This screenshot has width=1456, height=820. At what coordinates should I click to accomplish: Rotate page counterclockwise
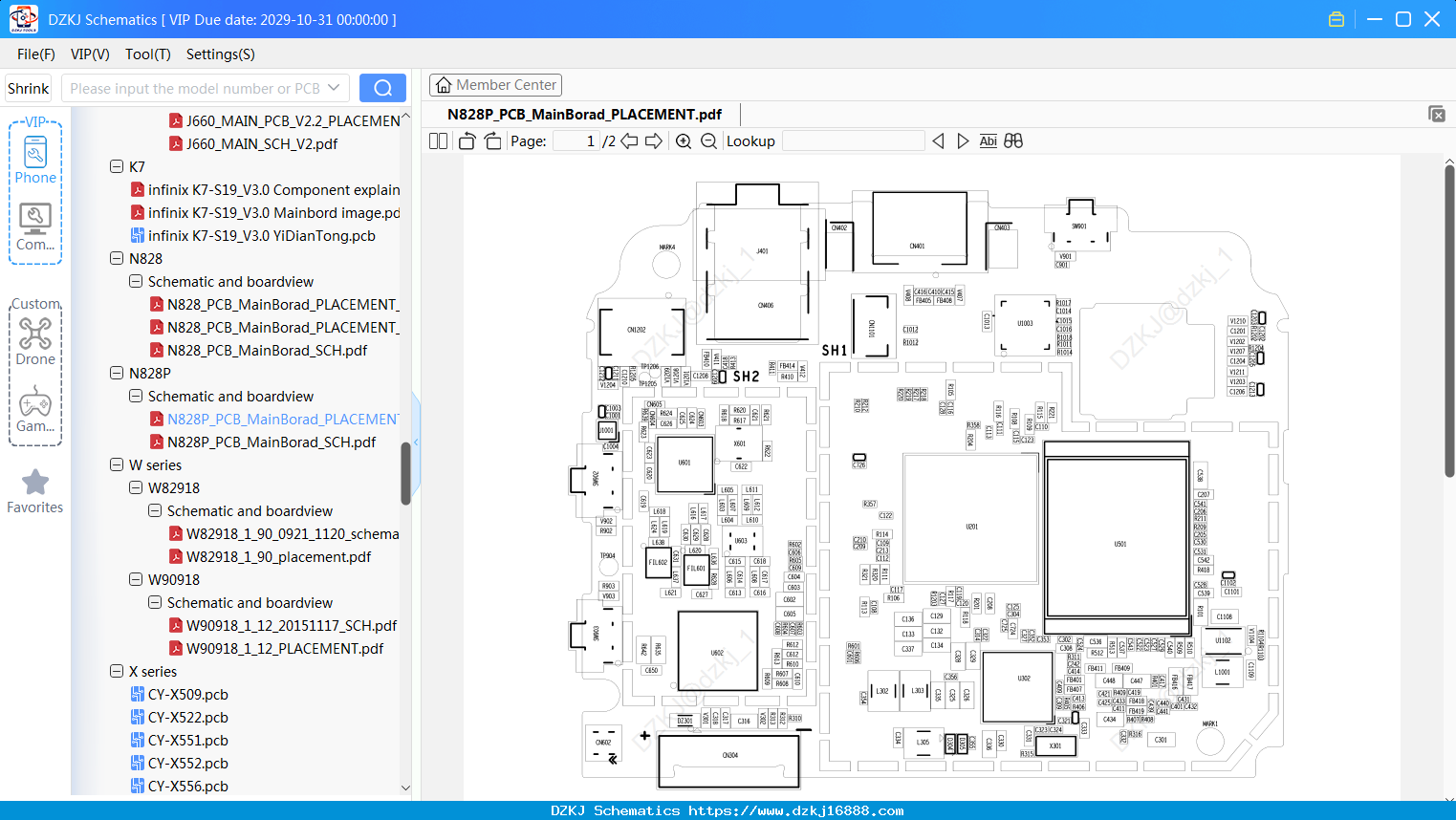click(467, 141)
